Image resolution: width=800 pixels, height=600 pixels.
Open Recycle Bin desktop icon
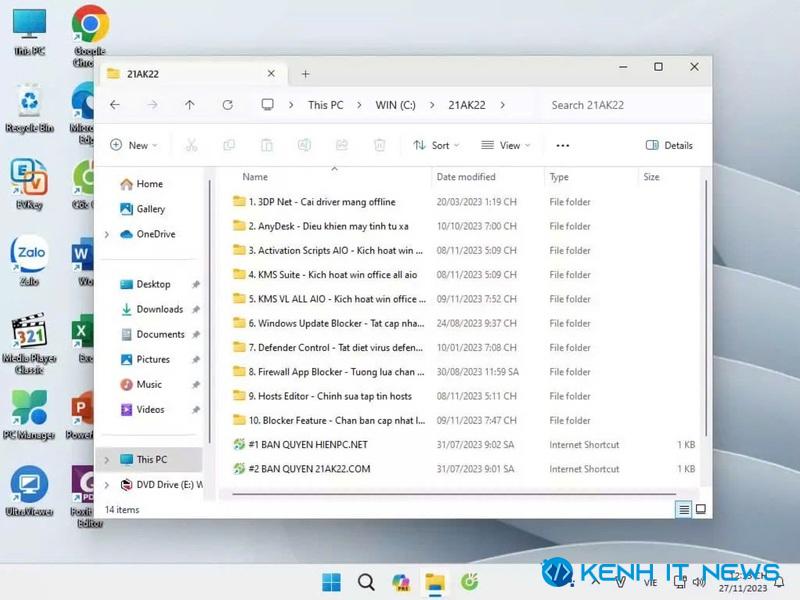pos(29,109)
